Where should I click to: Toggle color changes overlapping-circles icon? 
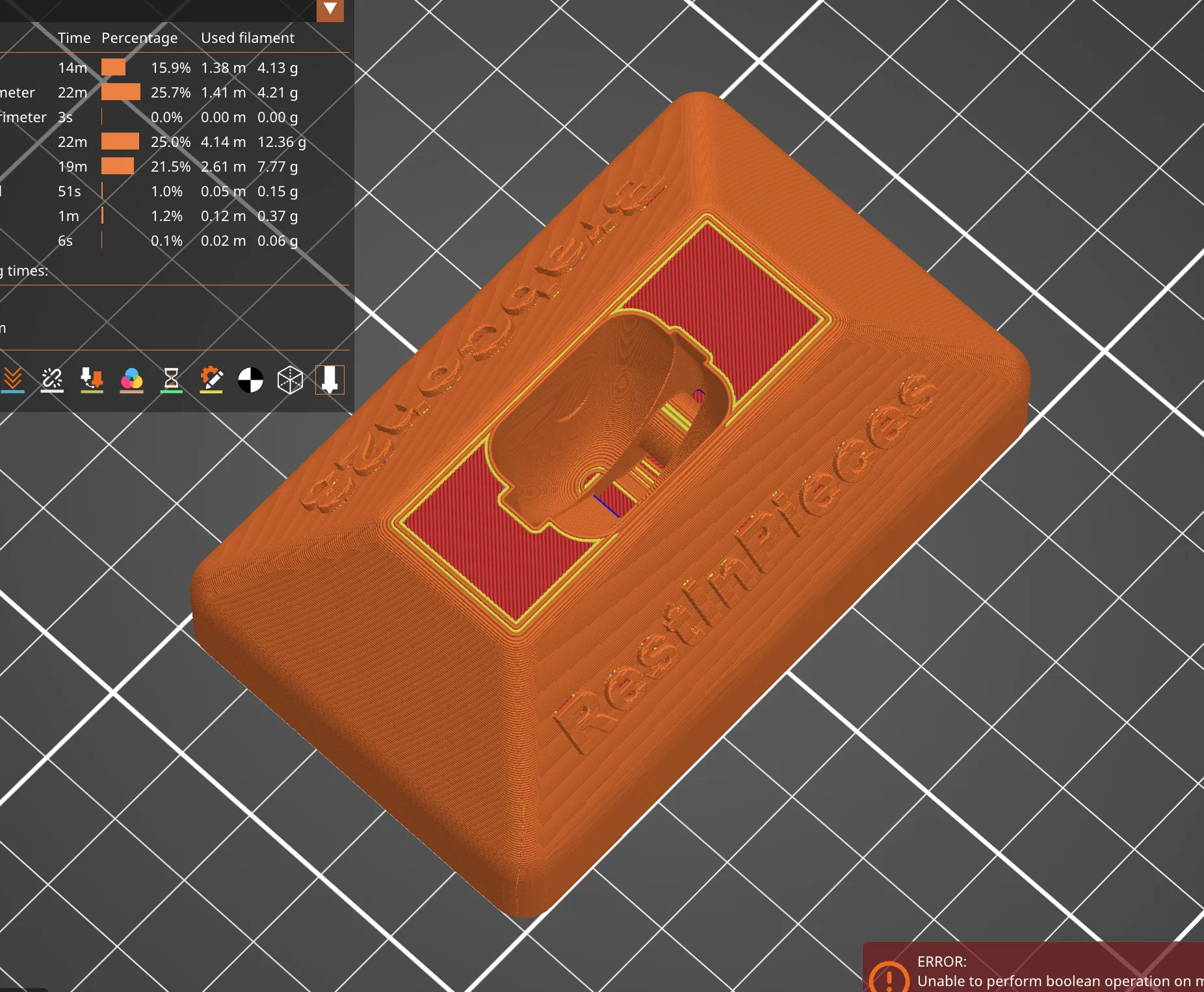[131, 380]
